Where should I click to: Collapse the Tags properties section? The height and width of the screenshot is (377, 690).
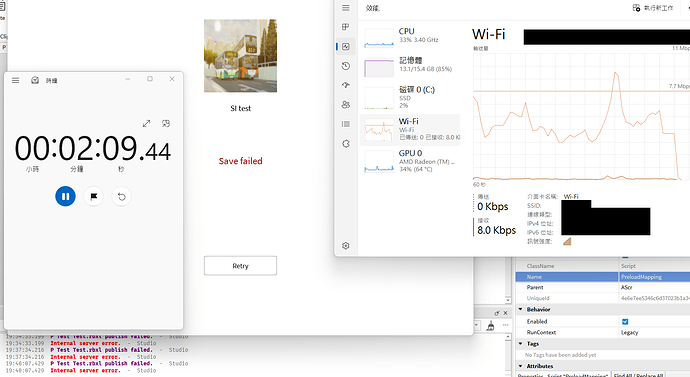[521, 344]
